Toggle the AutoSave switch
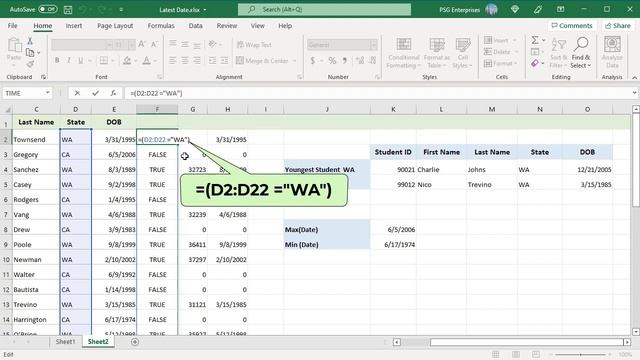The width and height of the screenshot is (640, 360). click(47, 9)
